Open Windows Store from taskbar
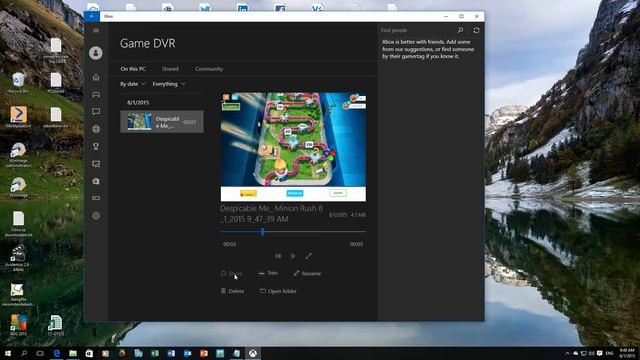 coord(89,353)
